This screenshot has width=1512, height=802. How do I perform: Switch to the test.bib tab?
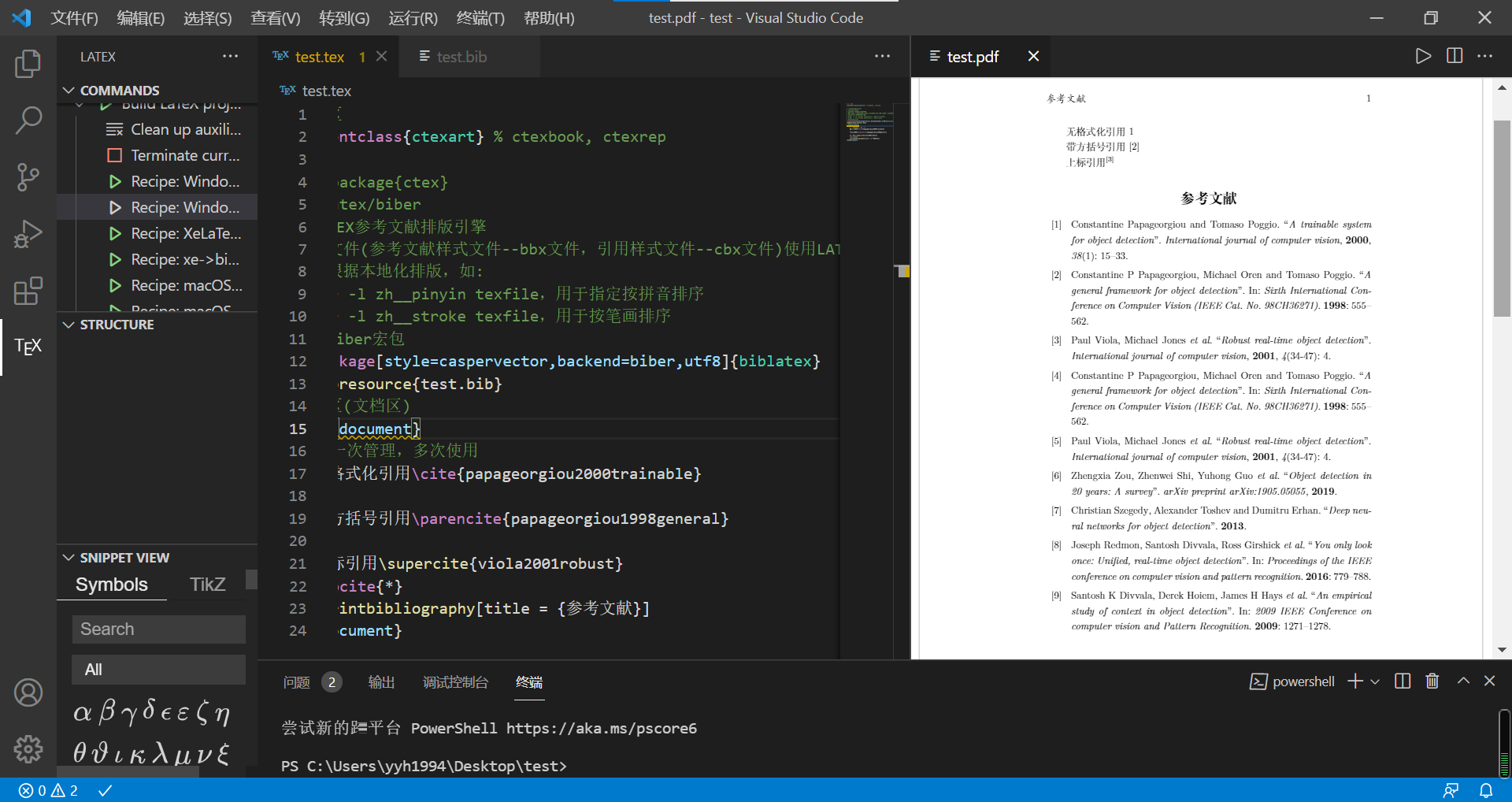pos(463,56)
